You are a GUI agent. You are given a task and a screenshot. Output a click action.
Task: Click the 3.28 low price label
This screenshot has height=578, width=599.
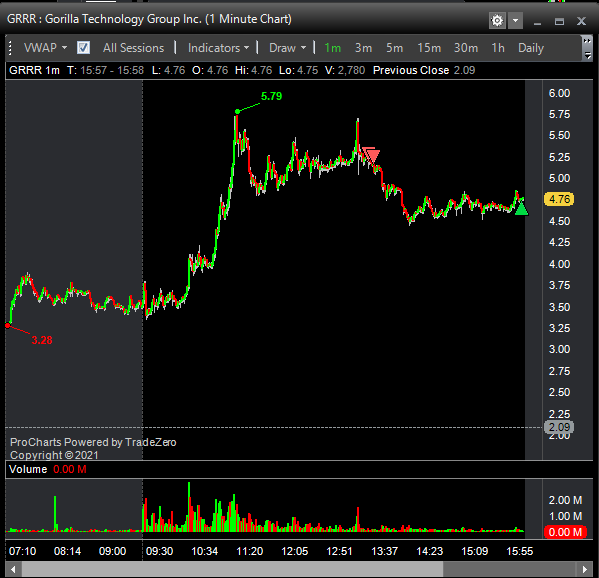(x=42, y=340)
